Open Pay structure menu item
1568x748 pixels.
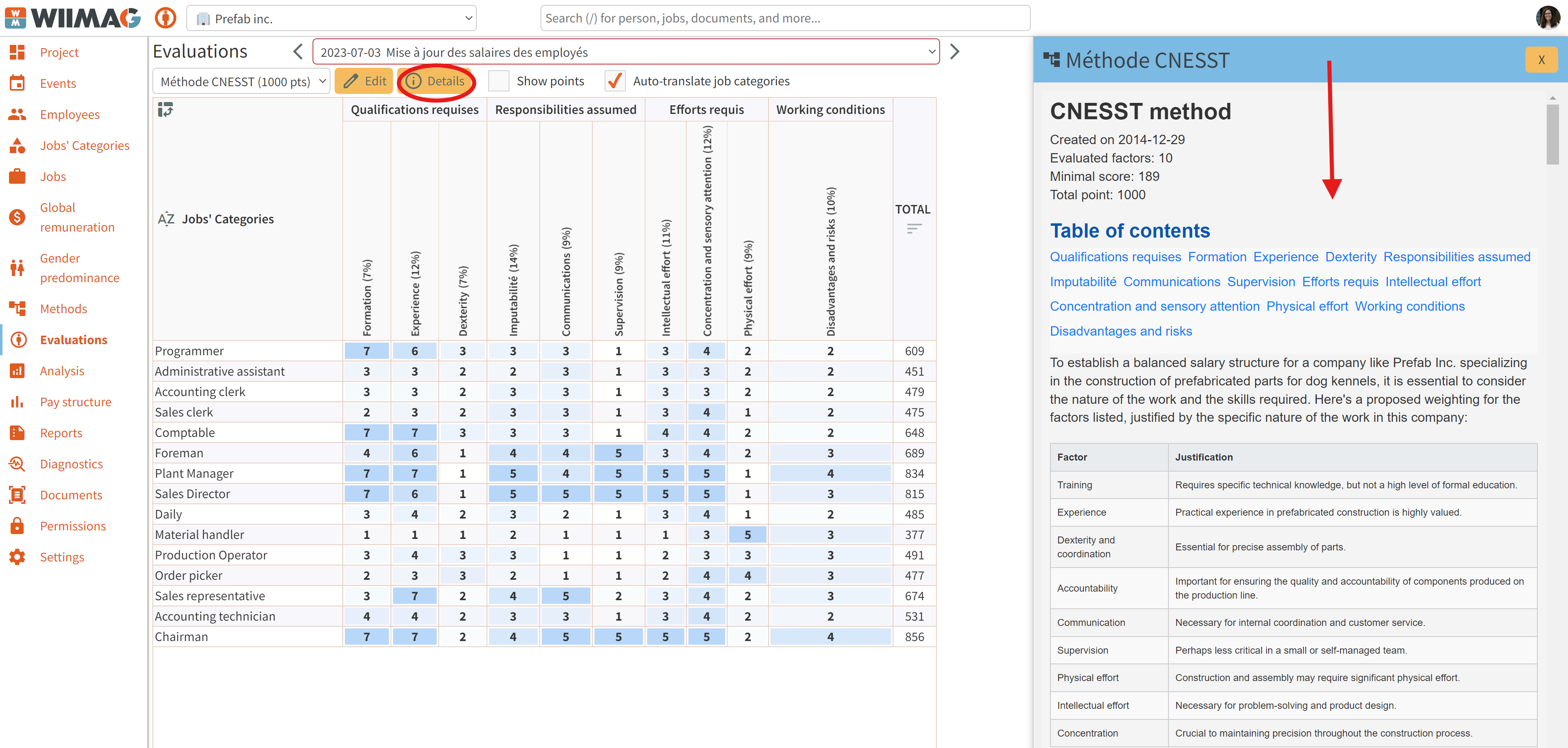pyautogui.click(x=76, y=401)
